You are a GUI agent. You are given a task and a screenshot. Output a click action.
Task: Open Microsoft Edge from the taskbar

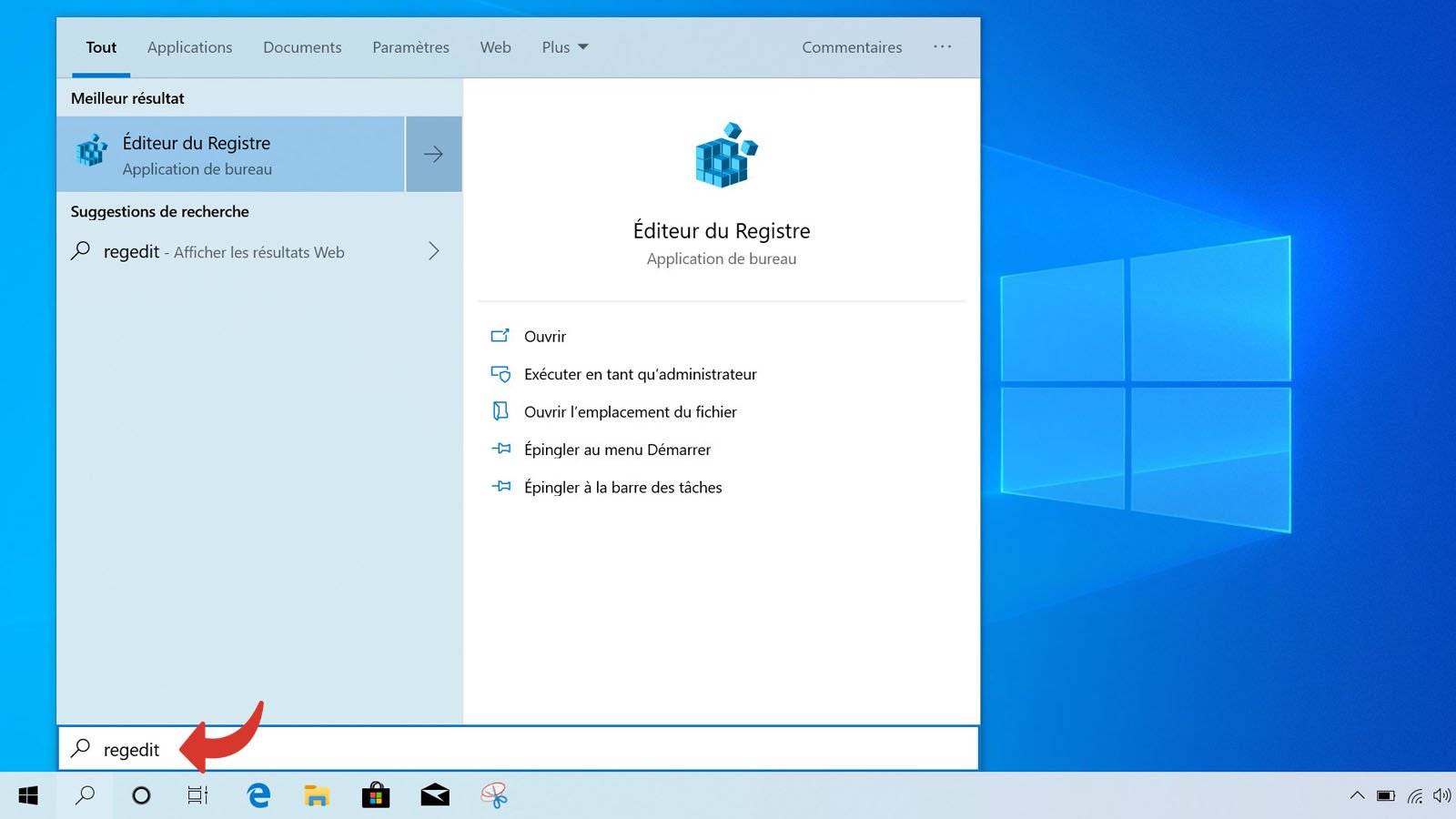[258, 795]
